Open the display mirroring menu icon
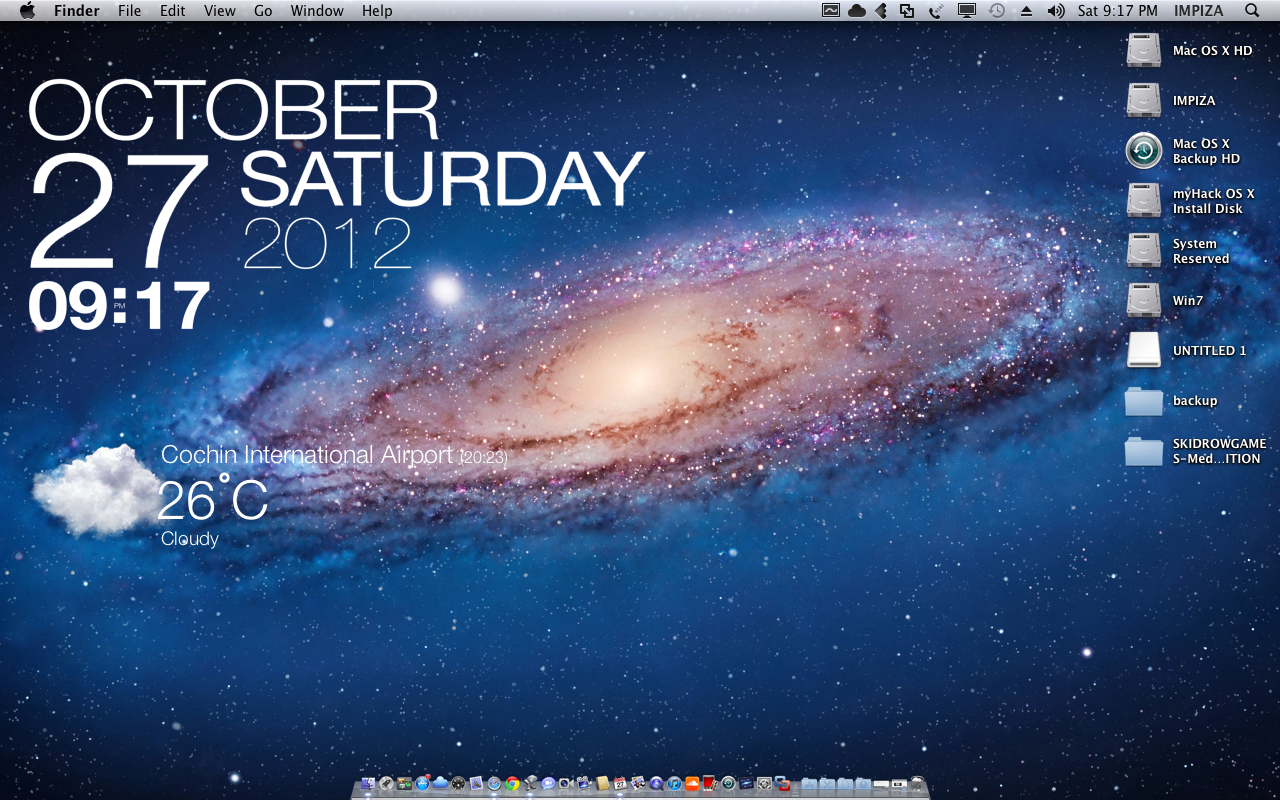1280x800 pixels. tap(967, 11)
